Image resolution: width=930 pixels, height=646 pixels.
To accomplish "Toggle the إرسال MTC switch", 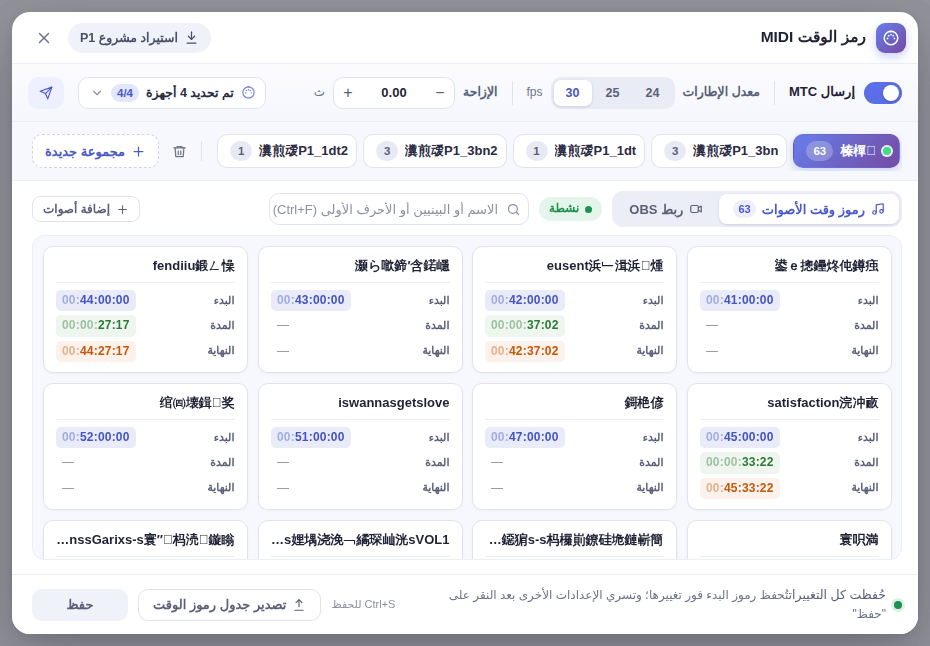I will tap(883, 93).
